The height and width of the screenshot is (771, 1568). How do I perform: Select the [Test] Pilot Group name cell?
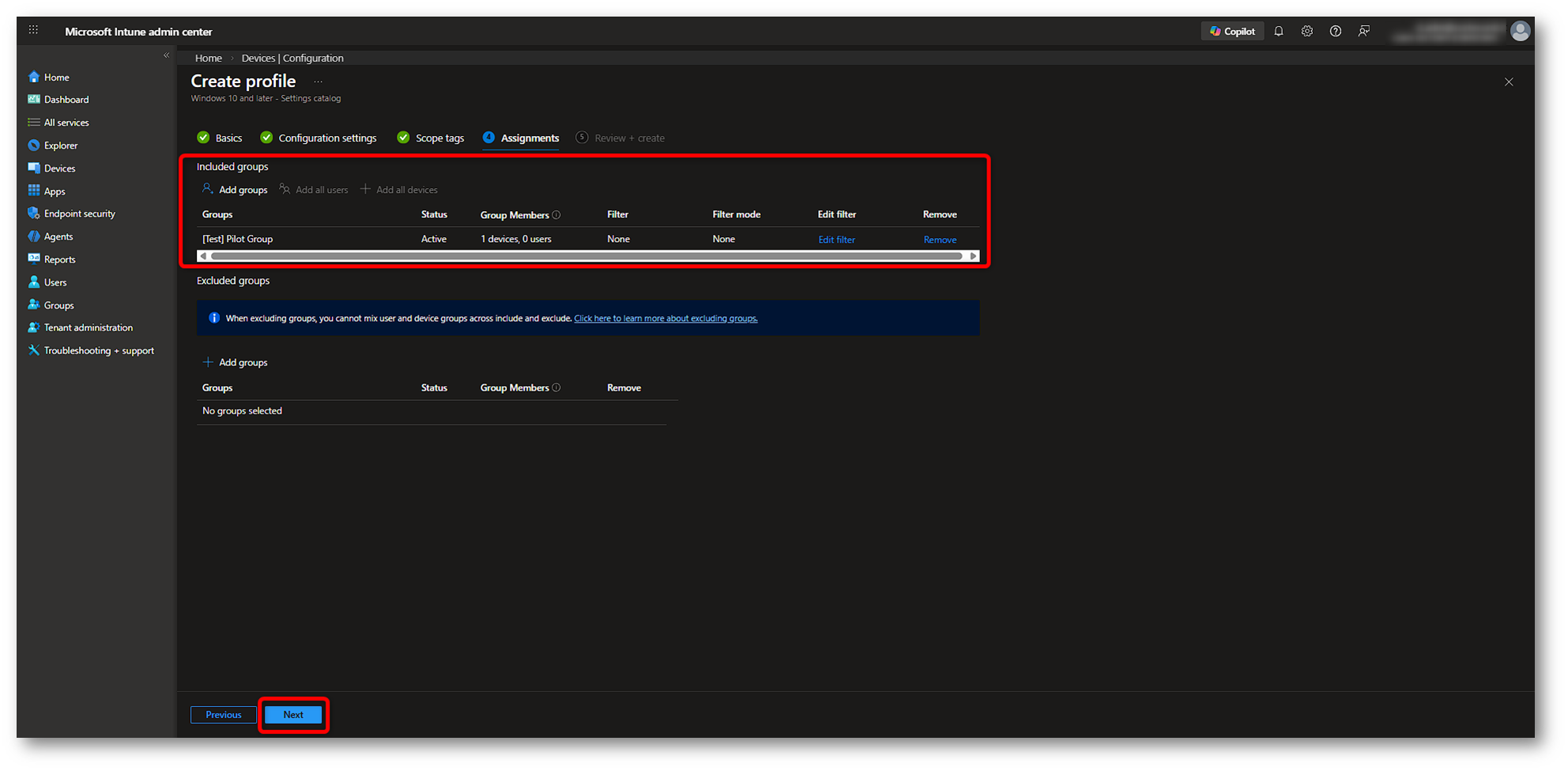point(237,239)
